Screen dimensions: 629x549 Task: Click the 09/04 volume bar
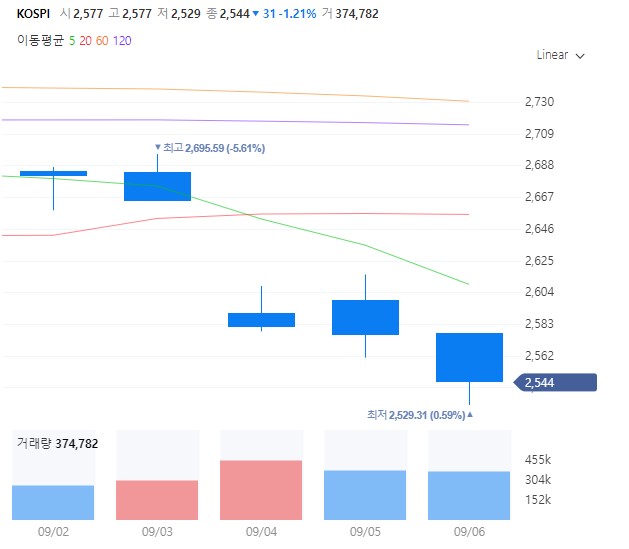(261, 490)
